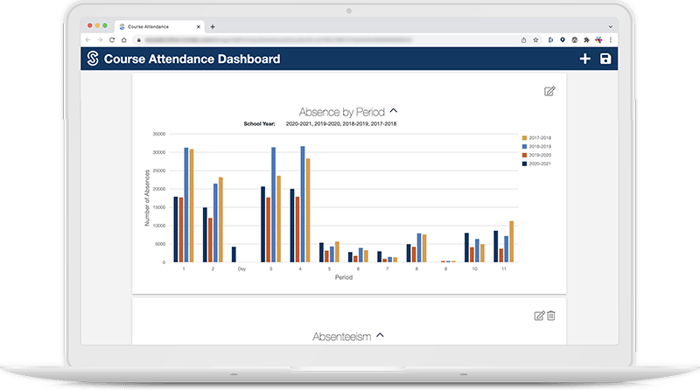The width and height of the screenshot is (700, 390).
Task: Open a new browser tab
Action: coord(212,27)
